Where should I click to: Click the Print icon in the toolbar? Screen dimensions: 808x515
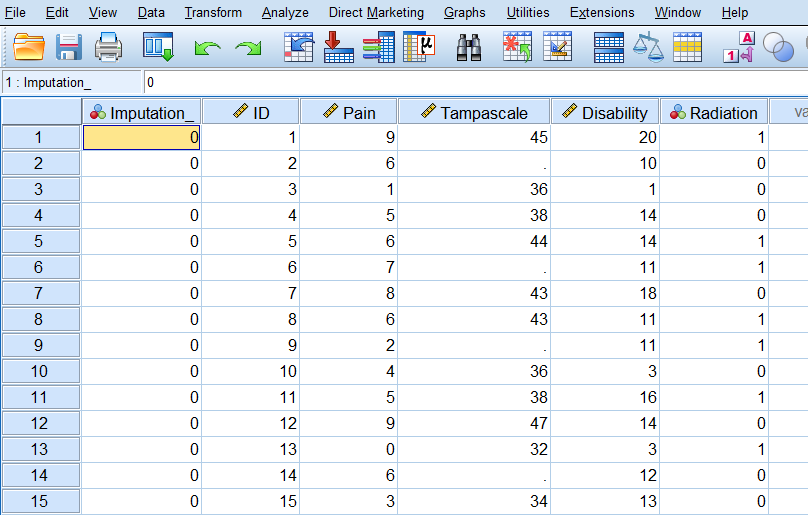(x=108, y=47)
